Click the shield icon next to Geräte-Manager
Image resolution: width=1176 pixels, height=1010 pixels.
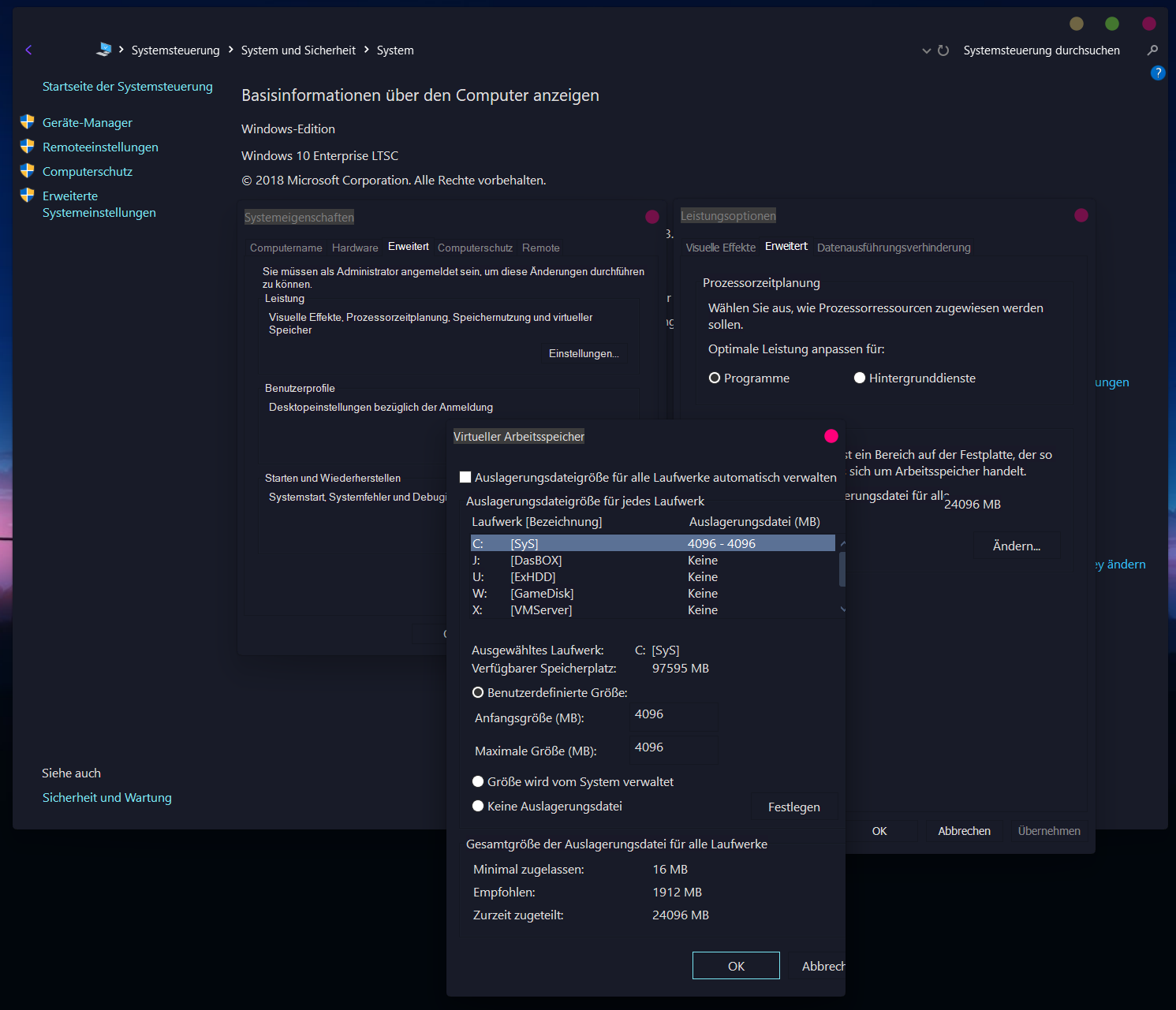coord(28,121)
